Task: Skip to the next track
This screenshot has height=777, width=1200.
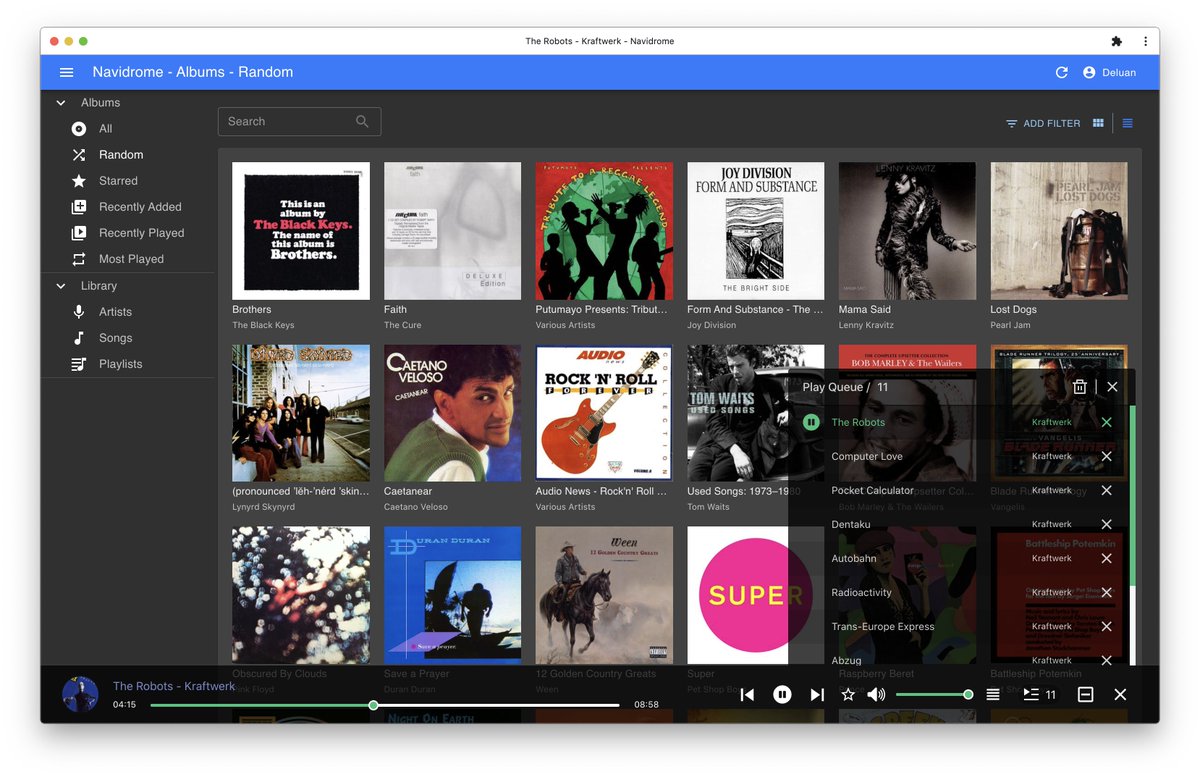Action: 817,694
